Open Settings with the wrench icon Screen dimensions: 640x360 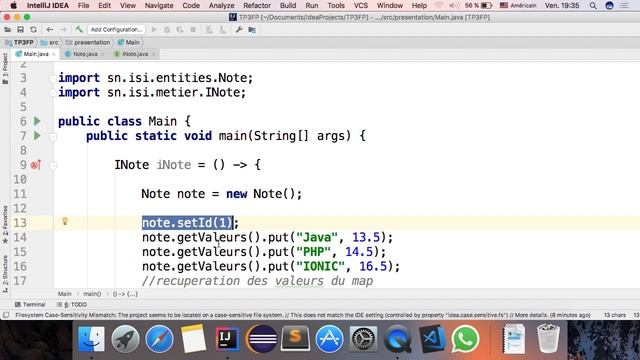tap(239, 29)
